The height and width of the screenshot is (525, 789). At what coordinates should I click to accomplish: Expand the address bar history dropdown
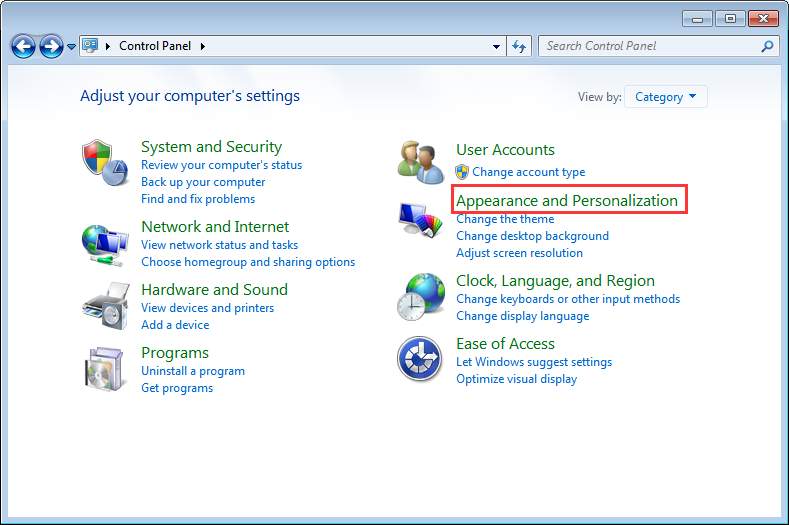pyautogui.click(x=496, y=47)
